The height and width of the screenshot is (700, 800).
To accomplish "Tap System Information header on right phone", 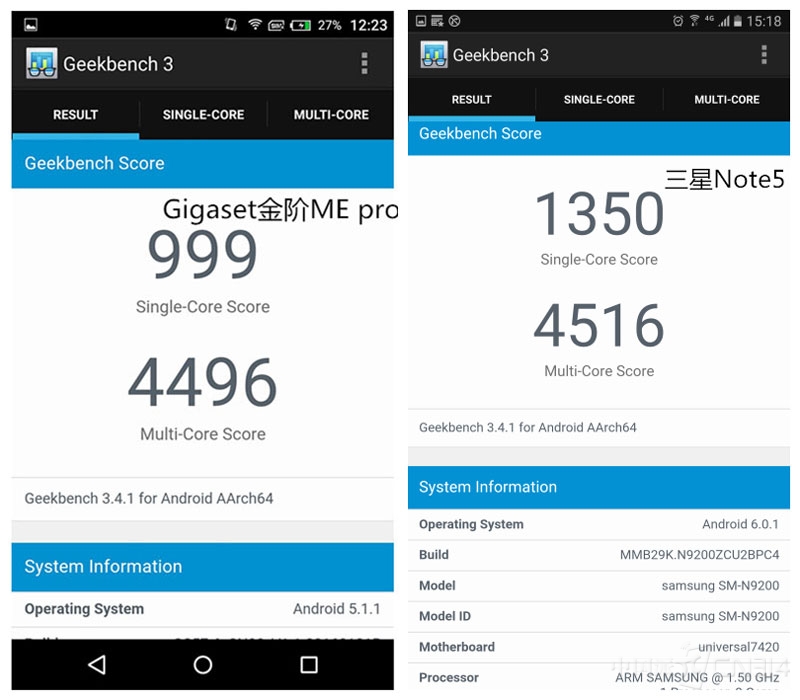I will [x=599, y=487].
